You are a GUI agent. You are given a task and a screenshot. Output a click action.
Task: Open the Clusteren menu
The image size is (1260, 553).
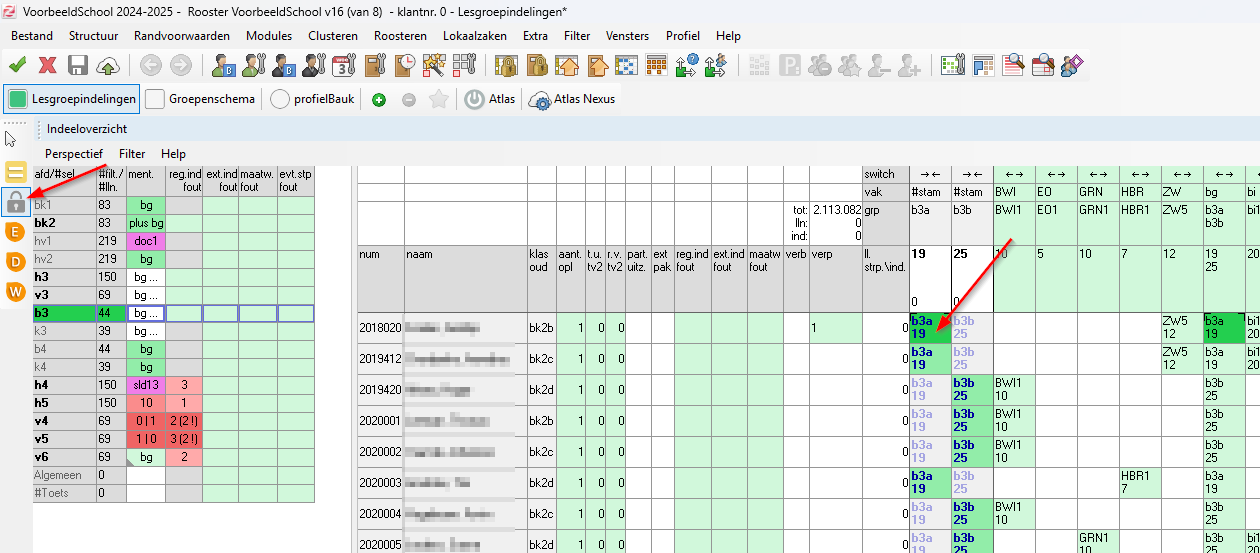333,36
